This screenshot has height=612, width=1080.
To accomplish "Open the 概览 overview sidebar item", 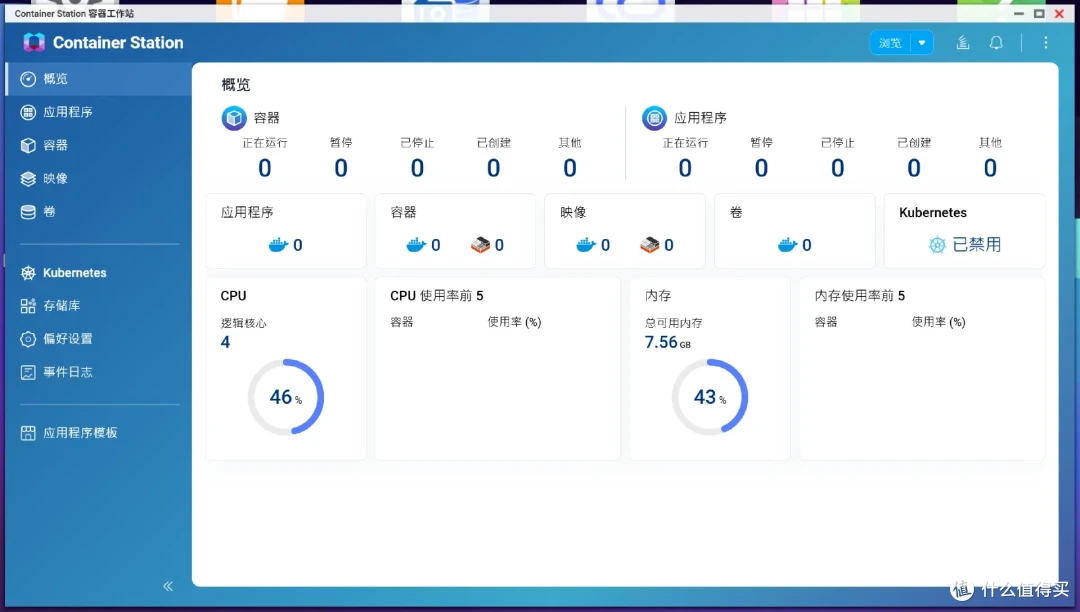I will pos(98,79).
